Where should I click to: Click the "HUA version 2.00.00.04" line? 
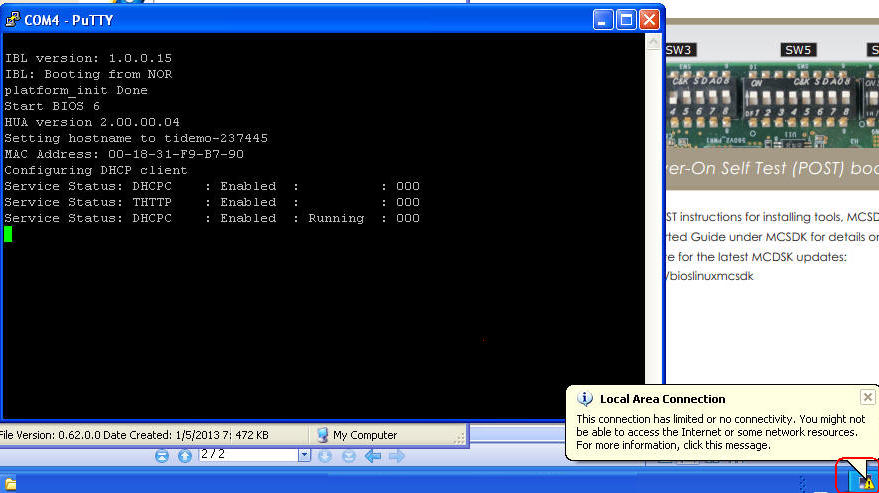click(x=92, y=122)
